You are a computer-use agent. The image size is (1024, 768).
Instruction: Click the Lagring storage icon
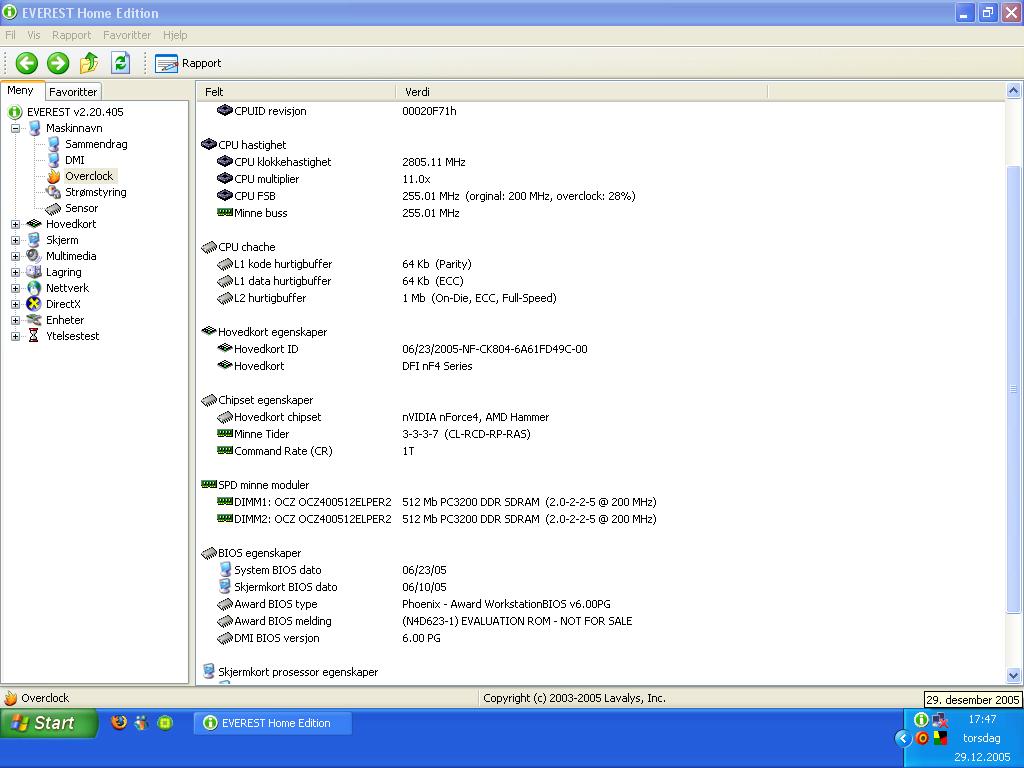(34, 272)
